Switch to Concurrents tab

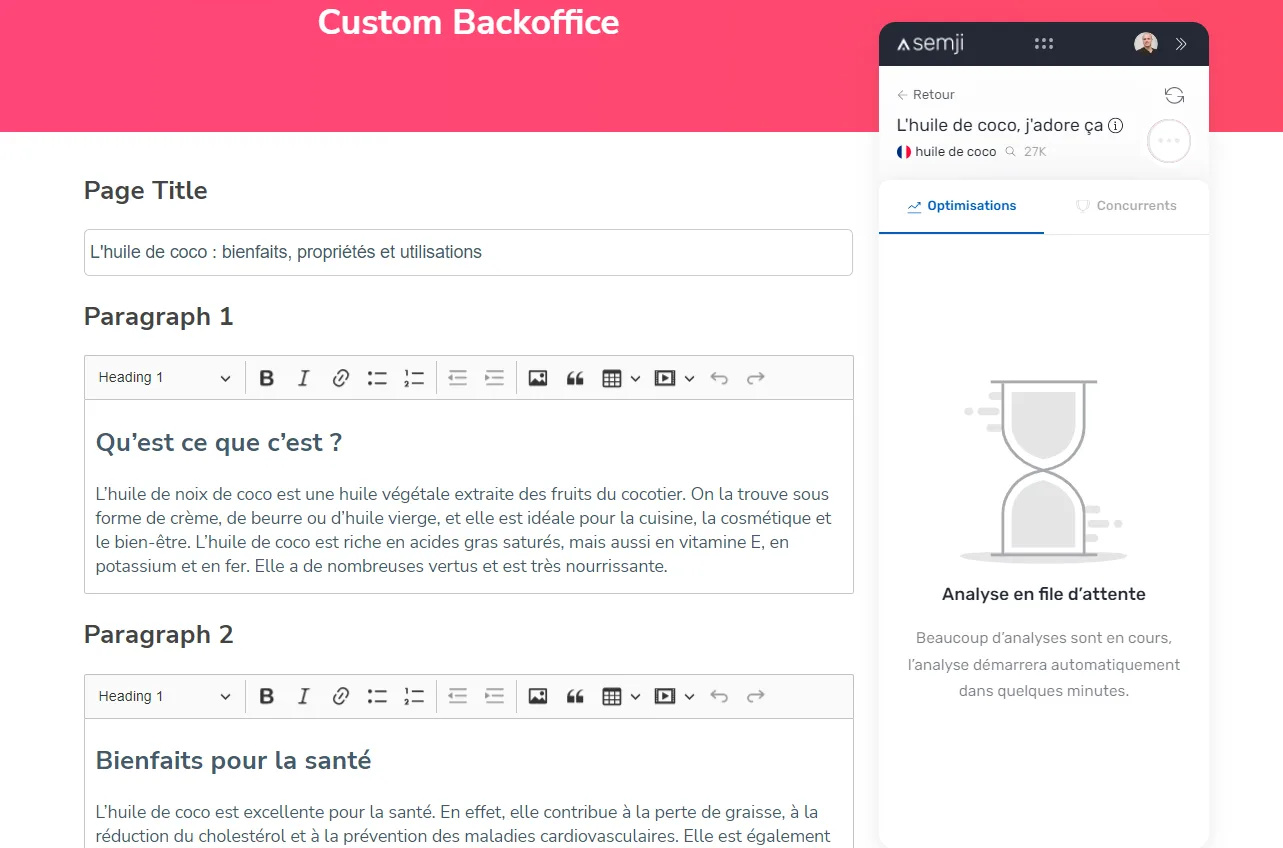pyautogui.click(x=1126, y=206)
